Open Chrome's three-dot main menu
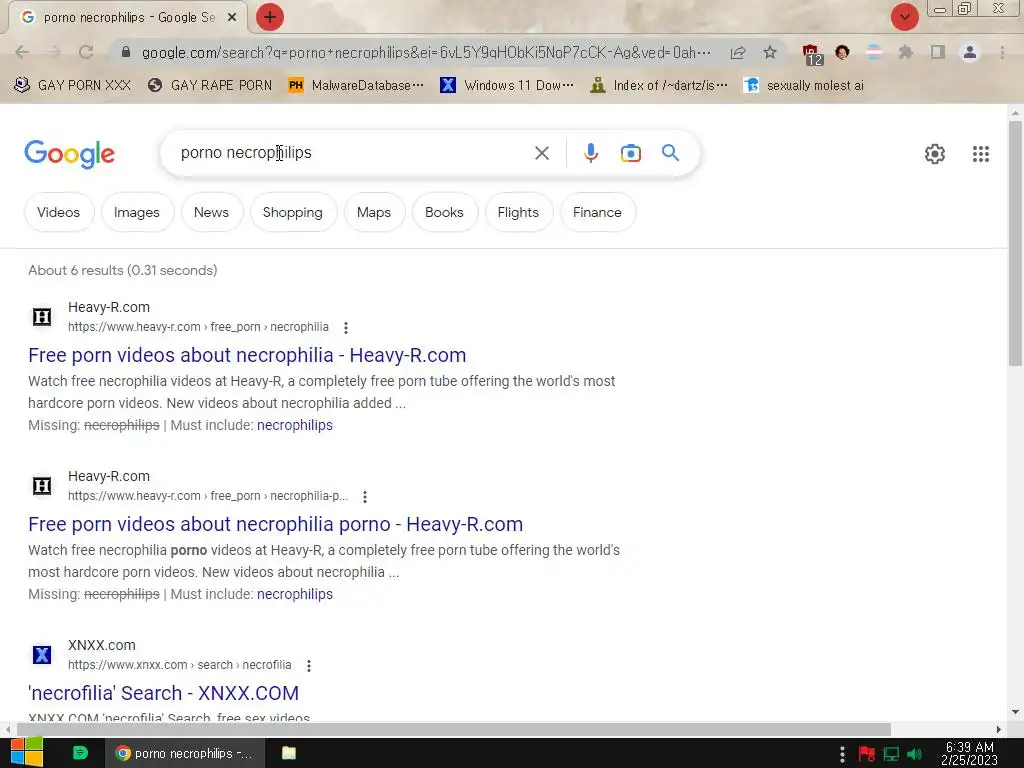Screen dimensions: 1024x768 [x=1002, y=52]
